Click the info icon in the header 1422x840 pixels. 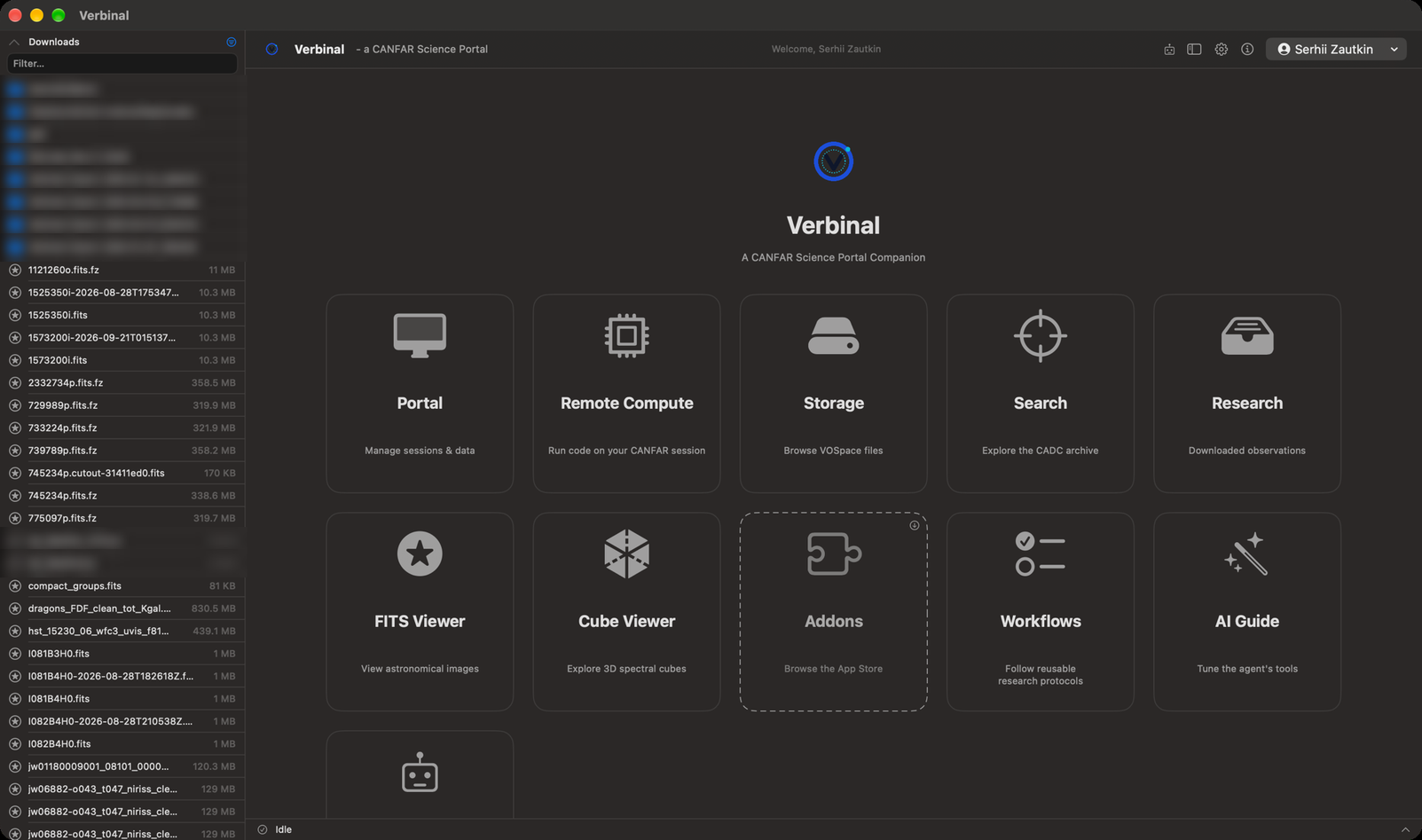pyautogui.click(x=1247, y=50)
